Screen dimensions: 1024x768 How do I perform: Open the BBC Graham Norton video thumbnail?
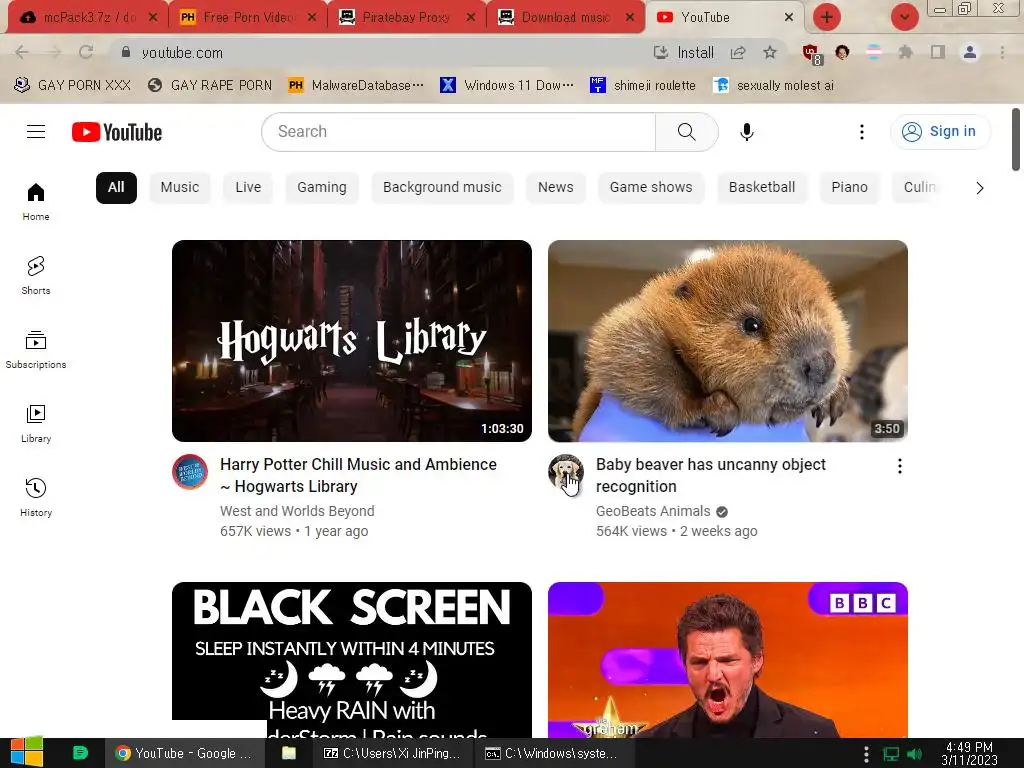coord(728,660)
